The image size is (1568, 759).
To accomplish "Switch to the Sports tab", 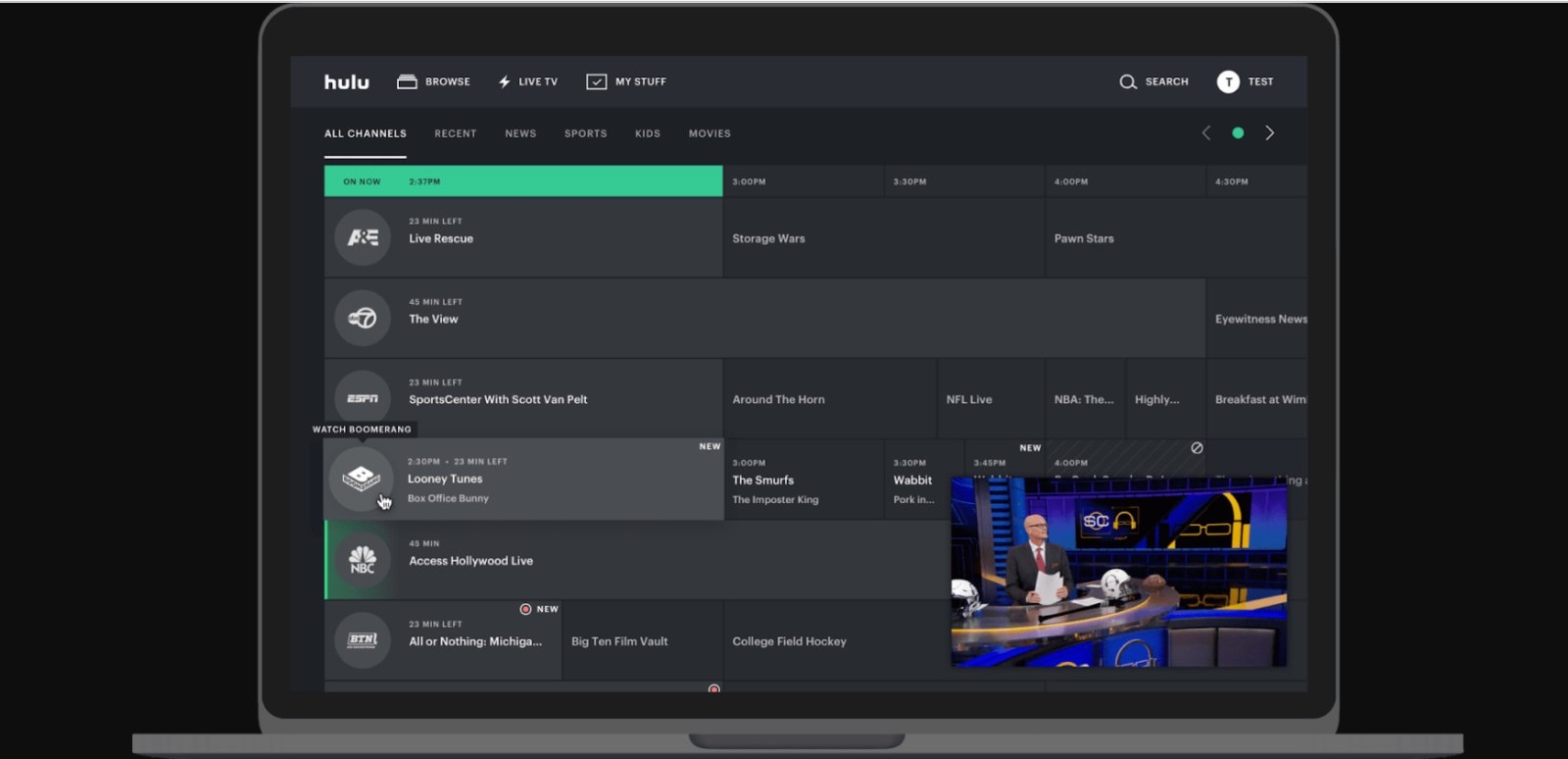I will coord(586,133).
